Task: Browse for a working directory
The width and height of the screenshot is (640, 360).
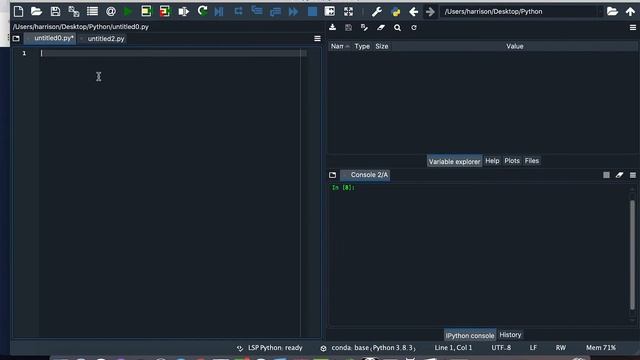Action: point(612,11)
